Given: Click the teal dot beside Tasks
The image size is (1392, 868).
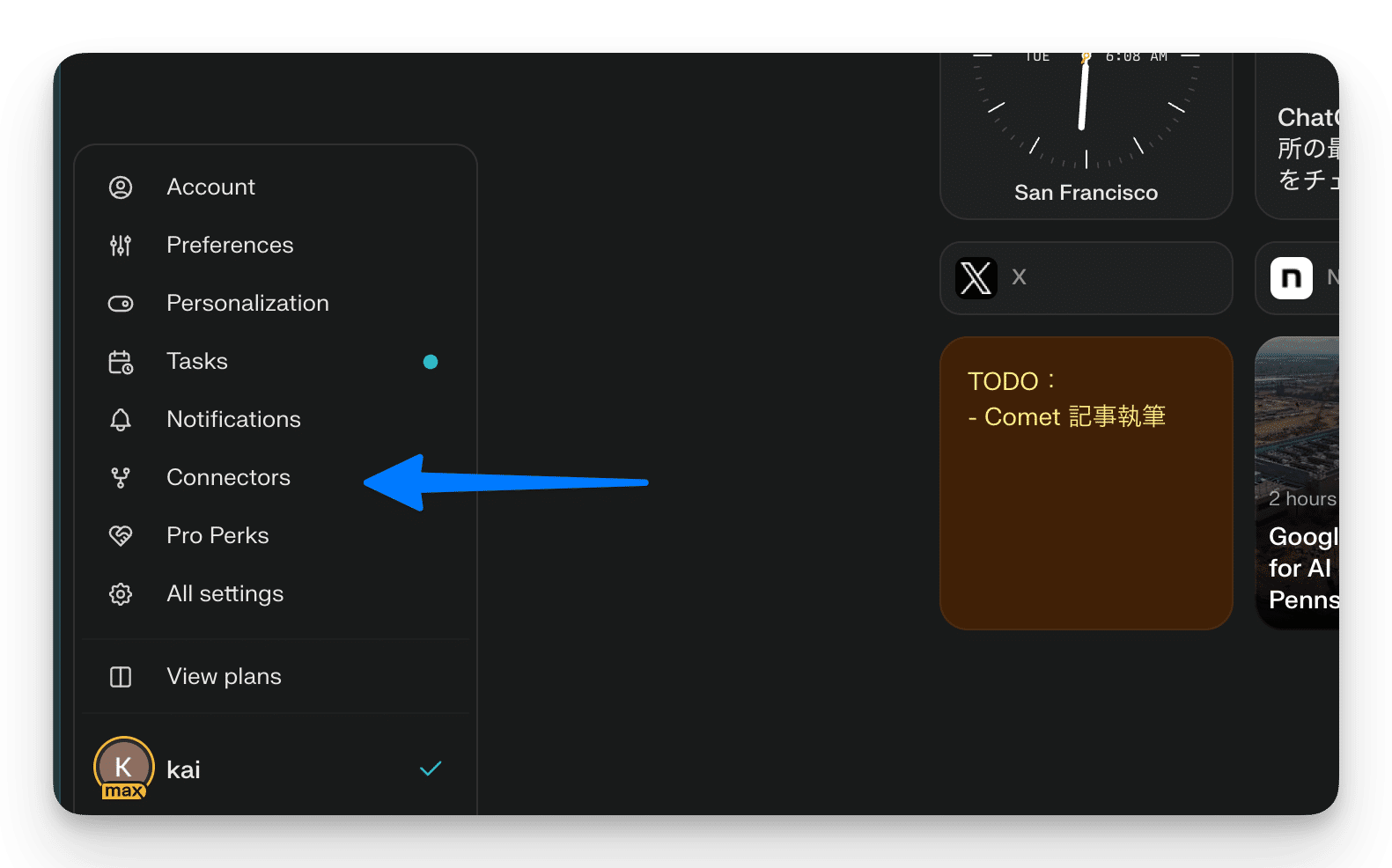Looking at the screenshot, I should pyautogui.click(x=431, y=362).
